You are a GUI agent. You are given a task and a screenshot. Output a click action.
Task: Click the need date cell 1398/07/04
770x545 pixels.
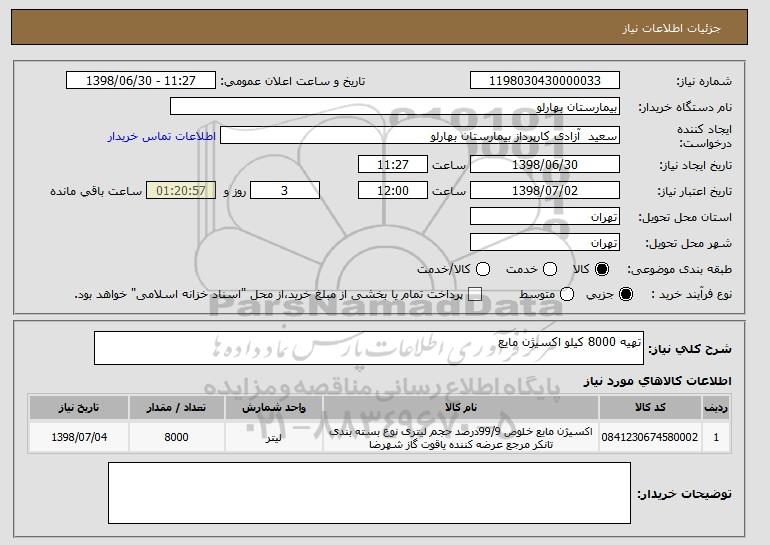[x=79, y=437]
